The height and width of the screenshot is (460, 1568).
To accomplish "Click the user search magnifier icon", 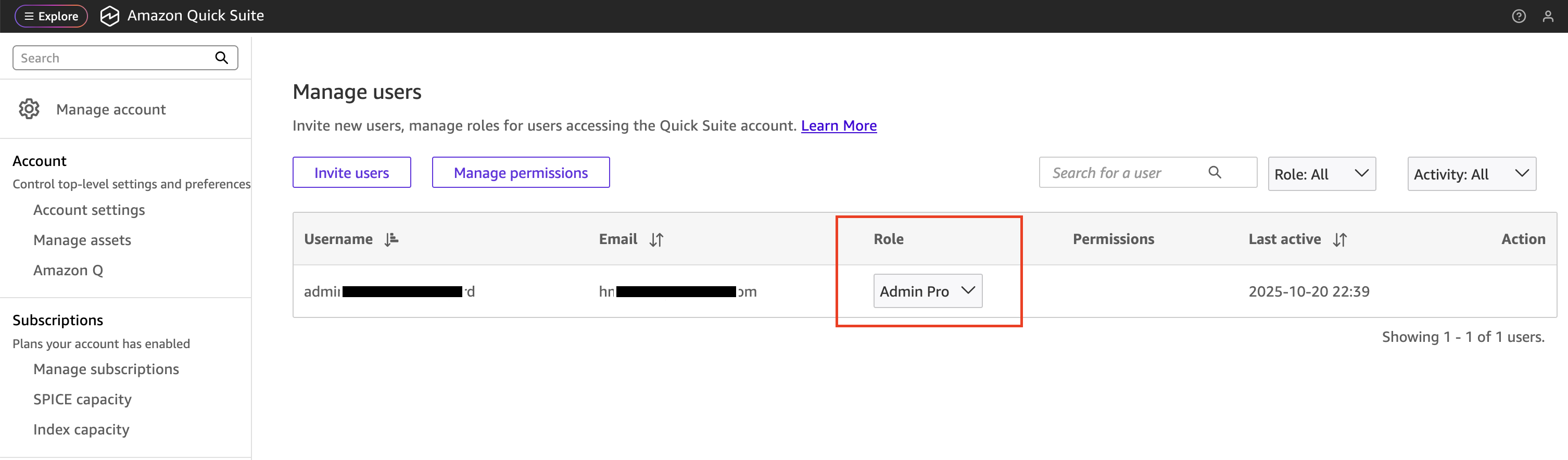I will pyautogui.click(x=1215, y=173).
